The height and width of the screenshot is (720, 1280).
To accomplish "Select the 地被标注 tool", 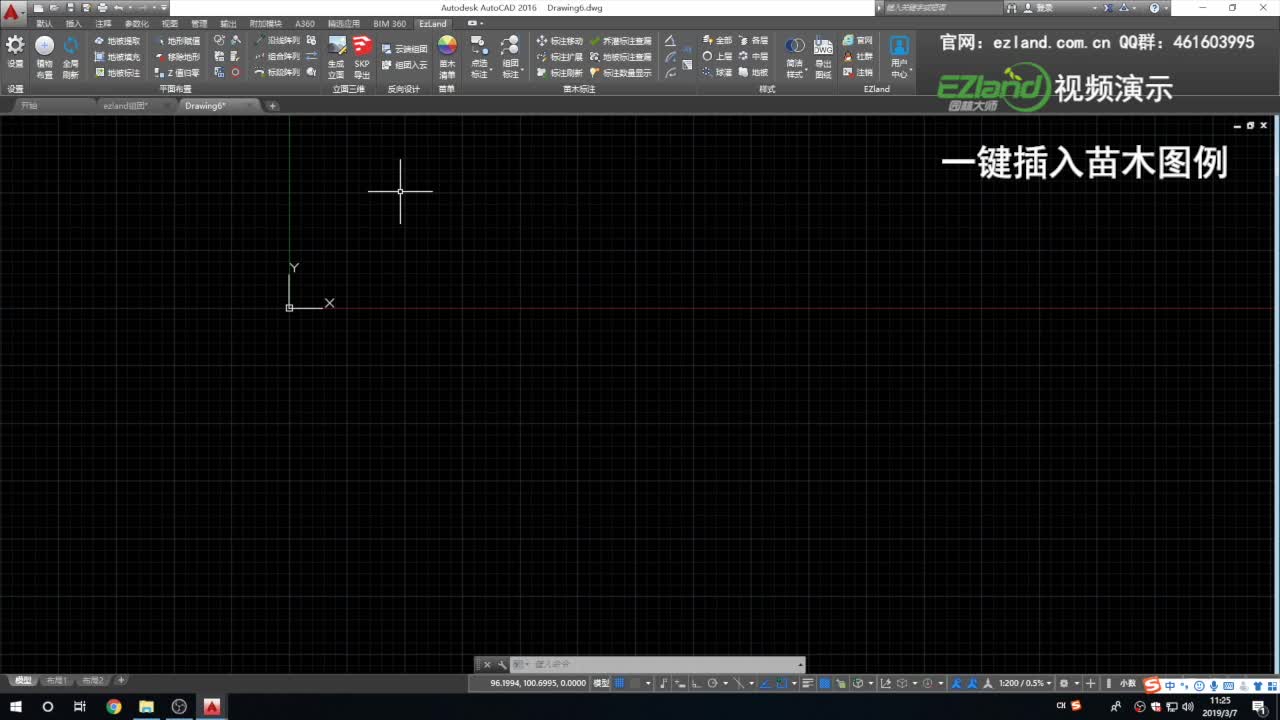I will 118,73.
